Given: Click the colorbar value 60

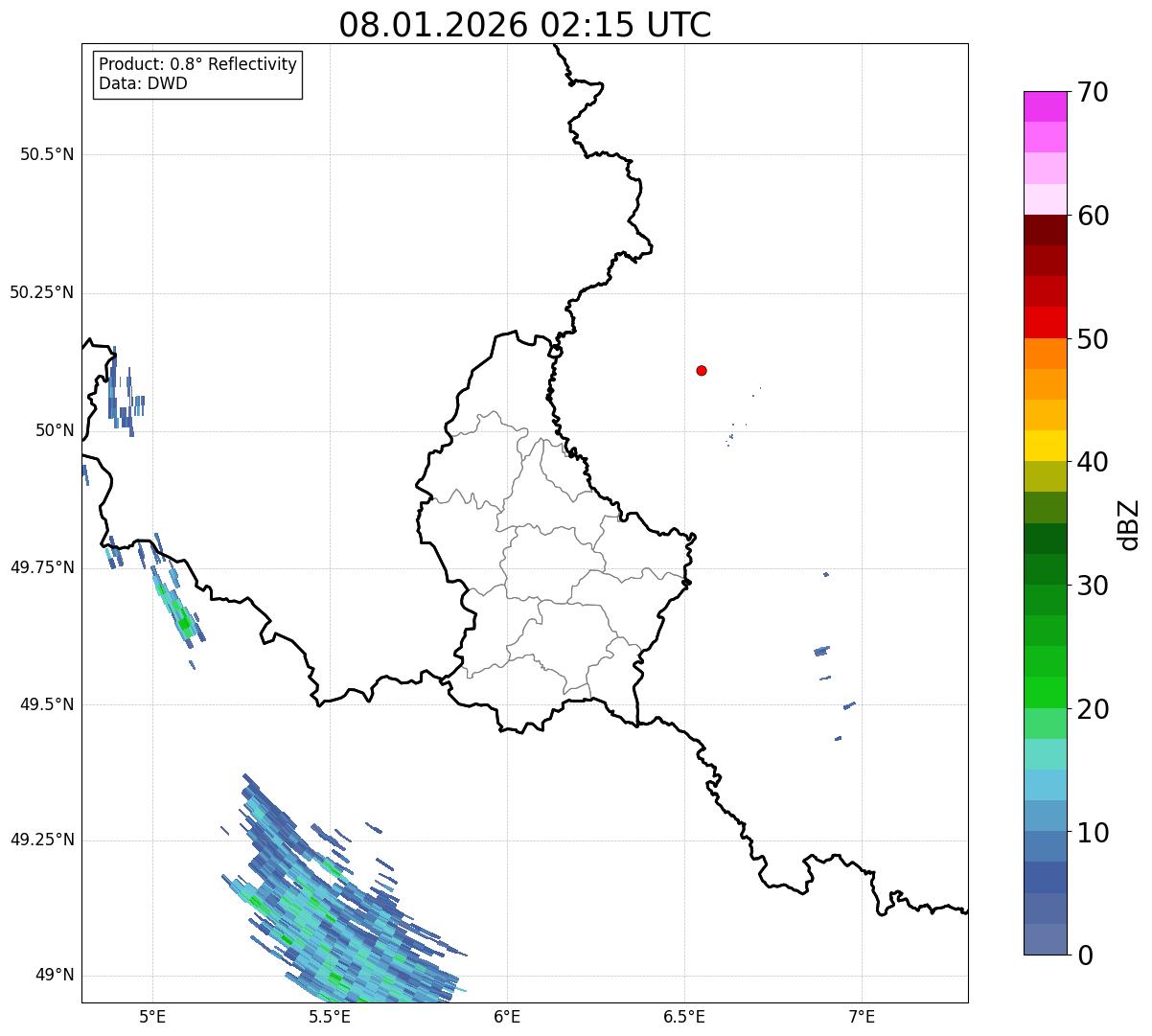Looking at the screenshot, I should click(1094, 216).
